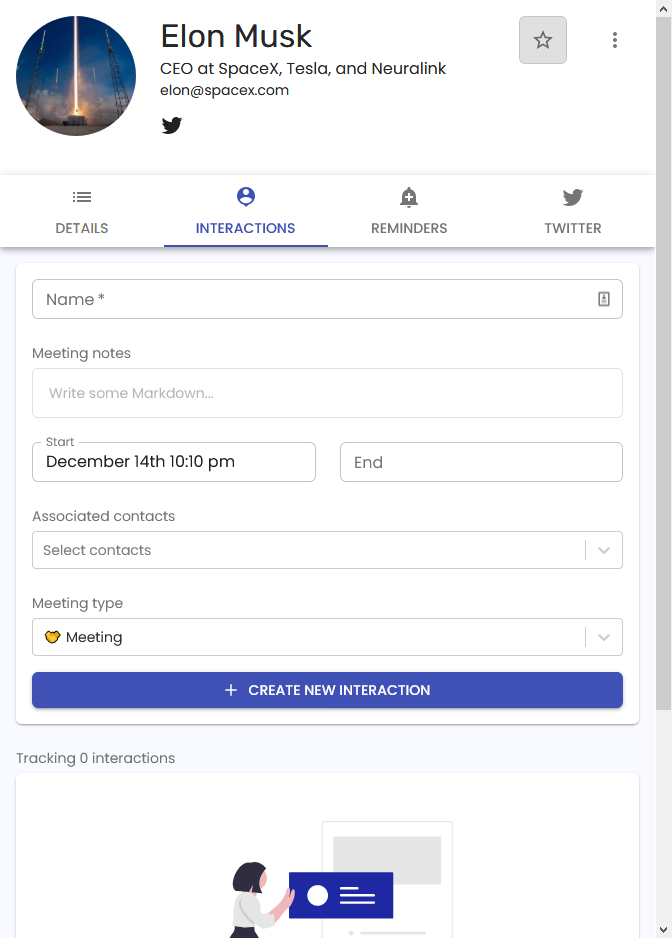Open the Start date picker field
Screen dimensions: 672x938
[174, 462]
